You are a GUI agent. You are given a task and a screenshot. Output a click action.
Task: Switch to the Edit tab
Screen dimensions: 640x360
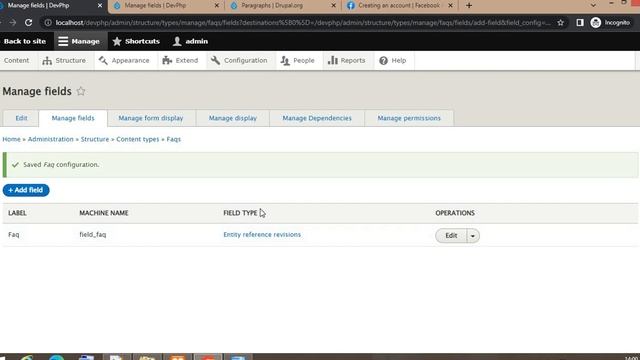tap(21, 118)
